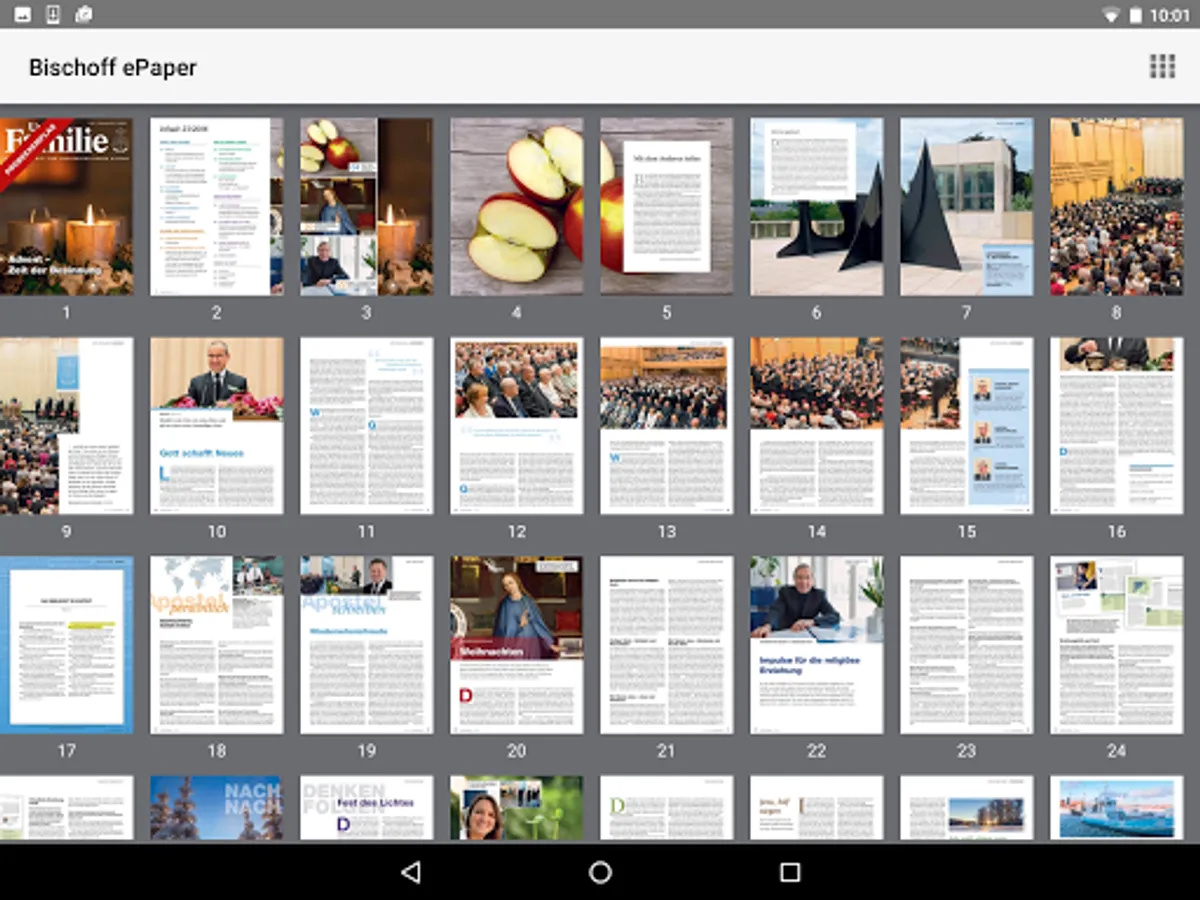Tap the battery status icon
Screen dimensions: 1200x900
point(1136,15)
